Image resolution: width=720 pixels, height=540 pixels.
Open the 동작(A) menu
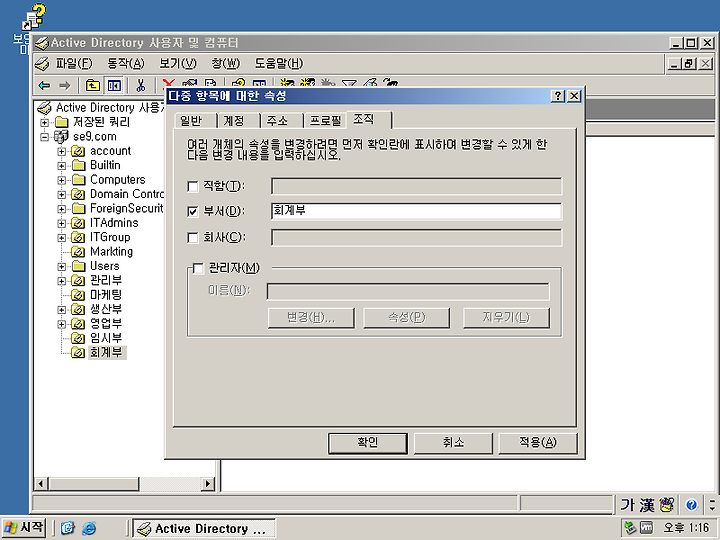coord(125,63)
